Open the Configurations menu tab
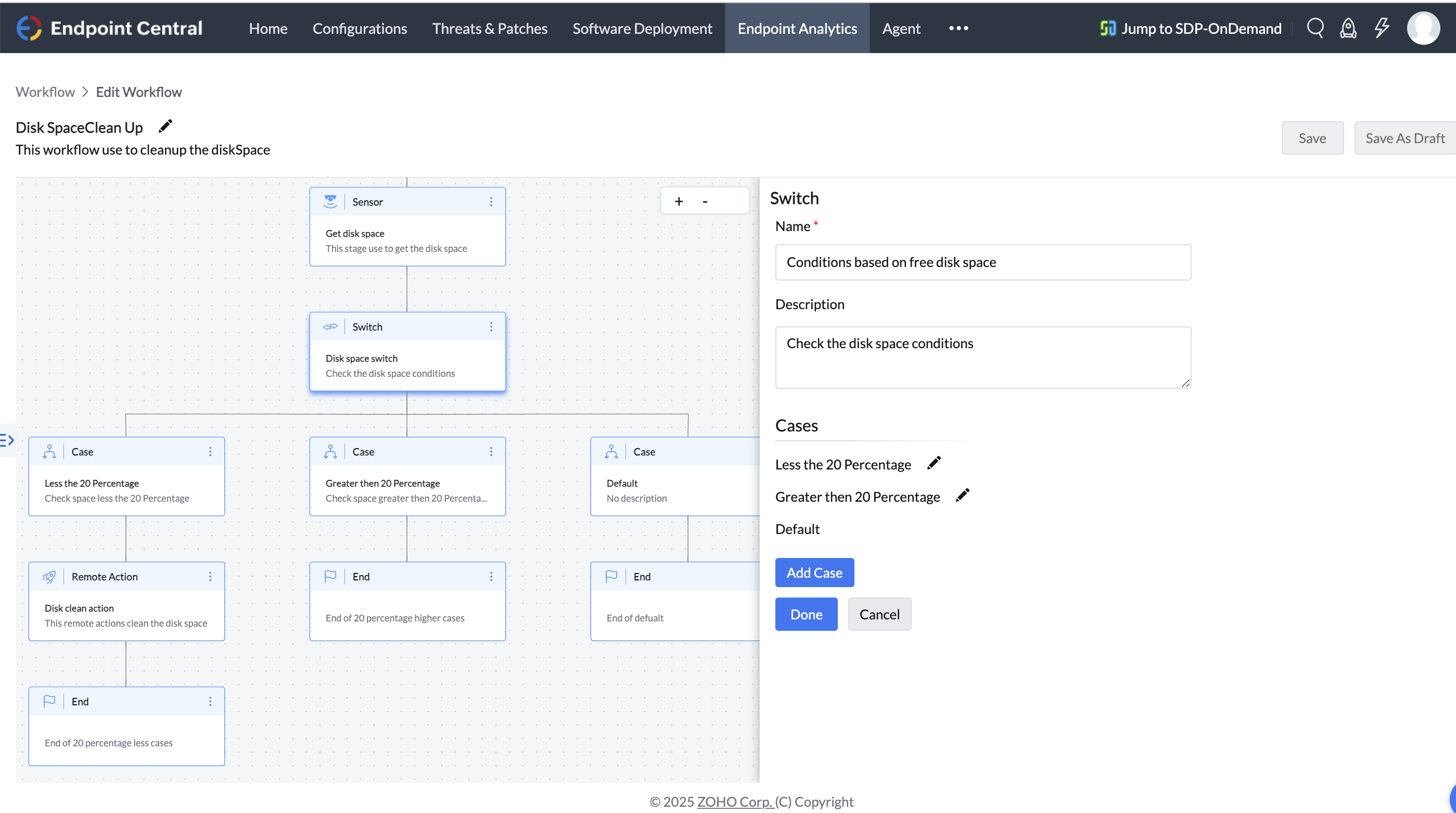 tap(360, 28)
